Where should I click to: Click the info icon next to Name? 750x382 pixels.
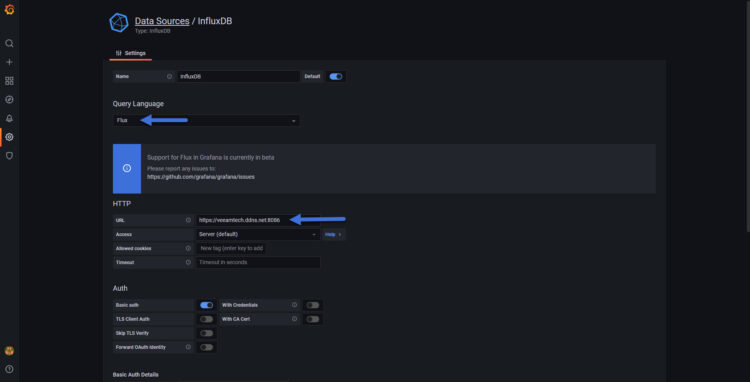click(169, 76)
